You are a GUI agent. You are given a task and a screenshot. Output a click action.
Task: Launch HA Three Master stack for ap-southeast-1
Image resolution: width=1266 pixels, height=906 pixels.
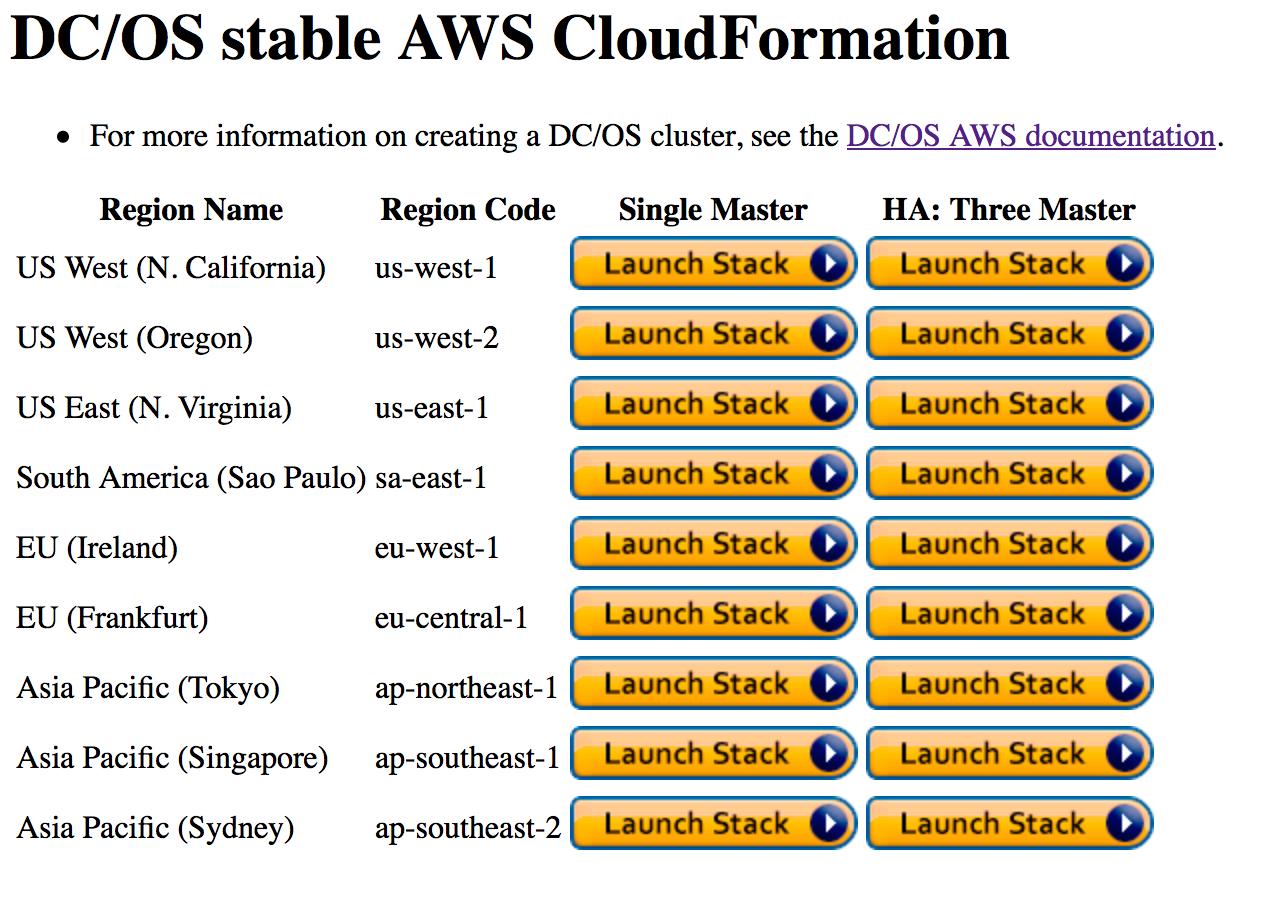tap(1010, 754)
